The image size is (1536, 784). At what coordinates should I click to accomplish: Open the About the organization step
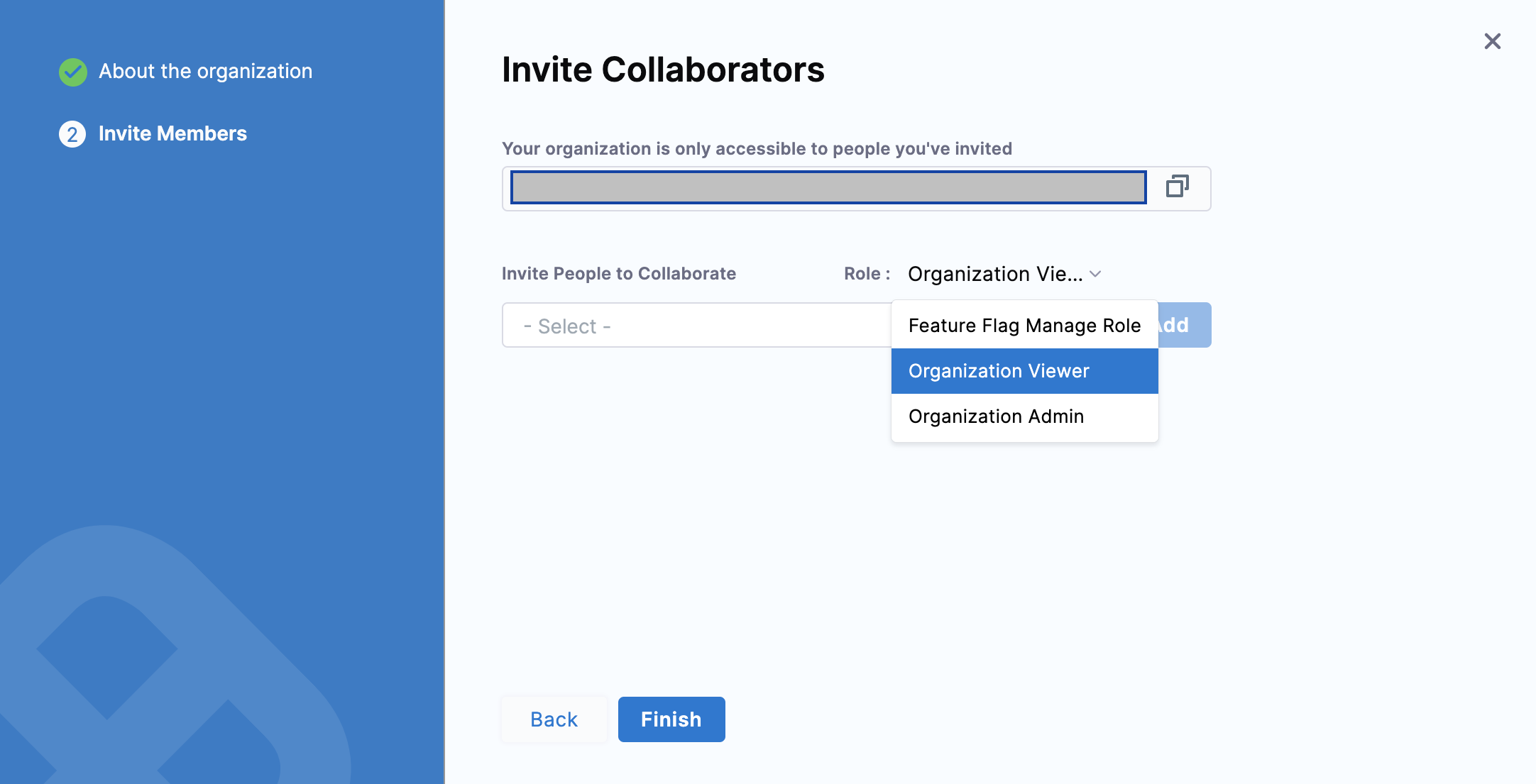click(x=205, y=71)
